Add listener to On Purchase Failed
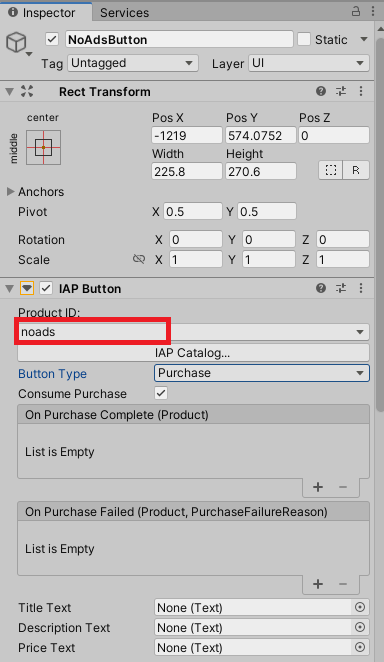The width and height of the screenshot is (384, 662). point(318,584)
